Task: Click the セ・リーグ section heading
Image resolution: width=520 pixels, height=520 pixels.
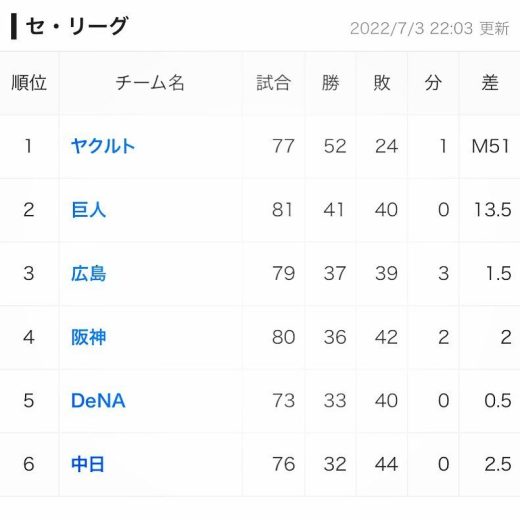Action: tap(77, 26)
